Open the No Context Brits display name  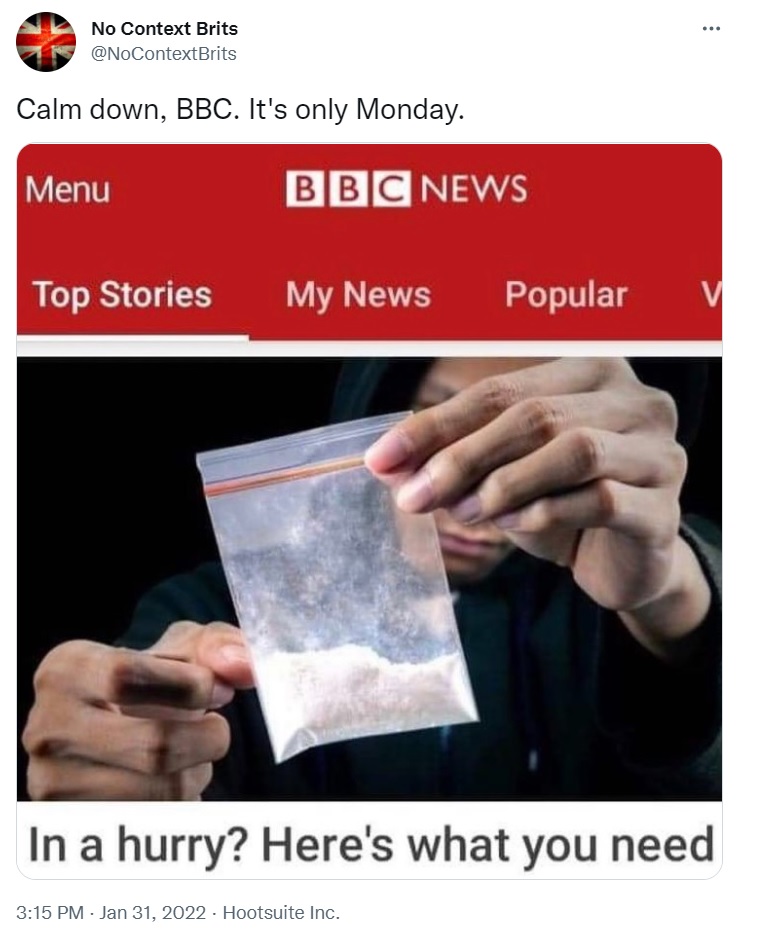coord(164,28)
